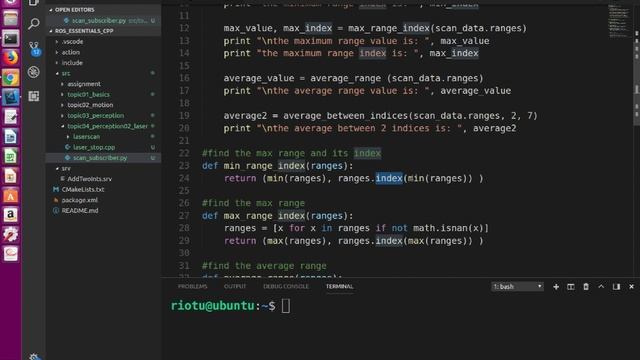Open the Search view in activity bar
This screenshot has width=640, height=360.
pos(34,24)
